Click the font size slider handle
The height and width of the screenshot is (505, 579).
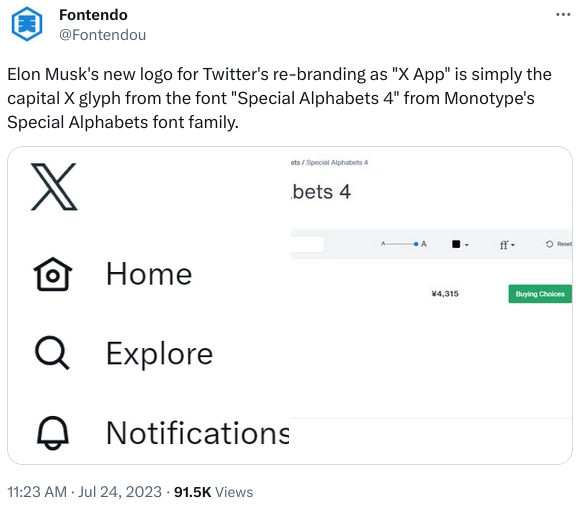click(x=416, y=244)
